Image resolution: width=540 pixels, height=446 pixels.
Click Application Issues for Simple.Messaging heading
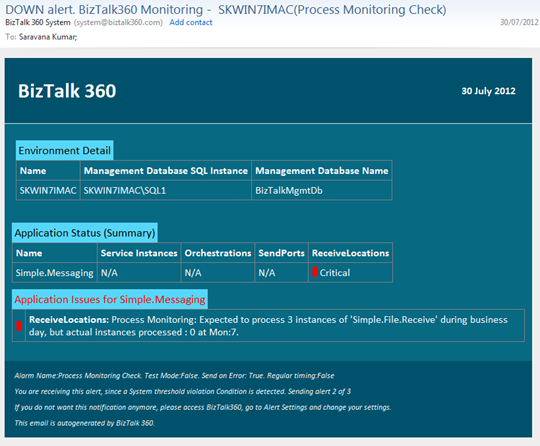110,299
